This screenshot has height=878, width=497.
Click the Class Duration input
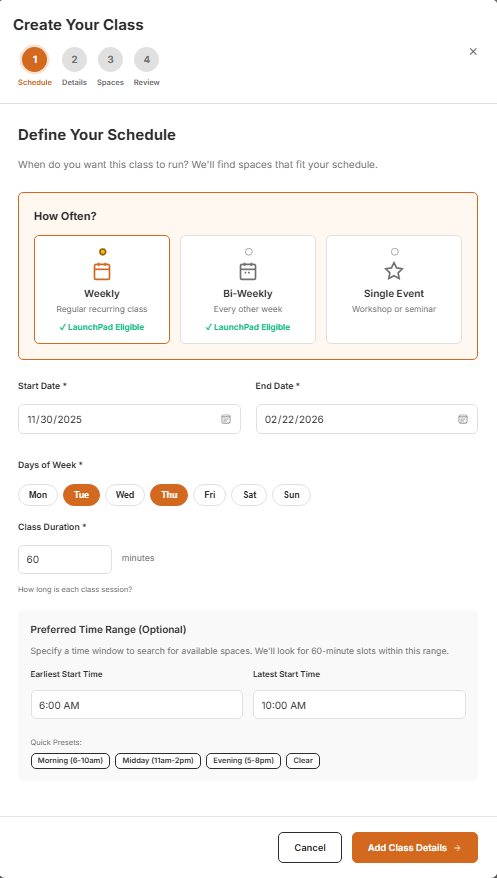pos(65,559)
